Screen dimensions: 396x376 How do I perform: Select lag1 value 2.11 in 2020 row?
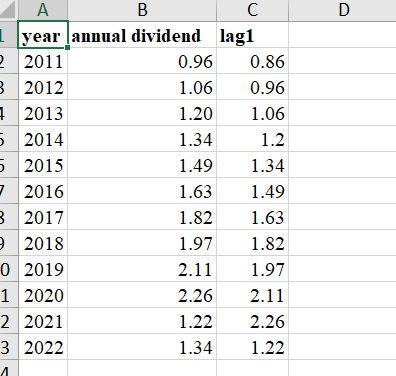point(252,295)
